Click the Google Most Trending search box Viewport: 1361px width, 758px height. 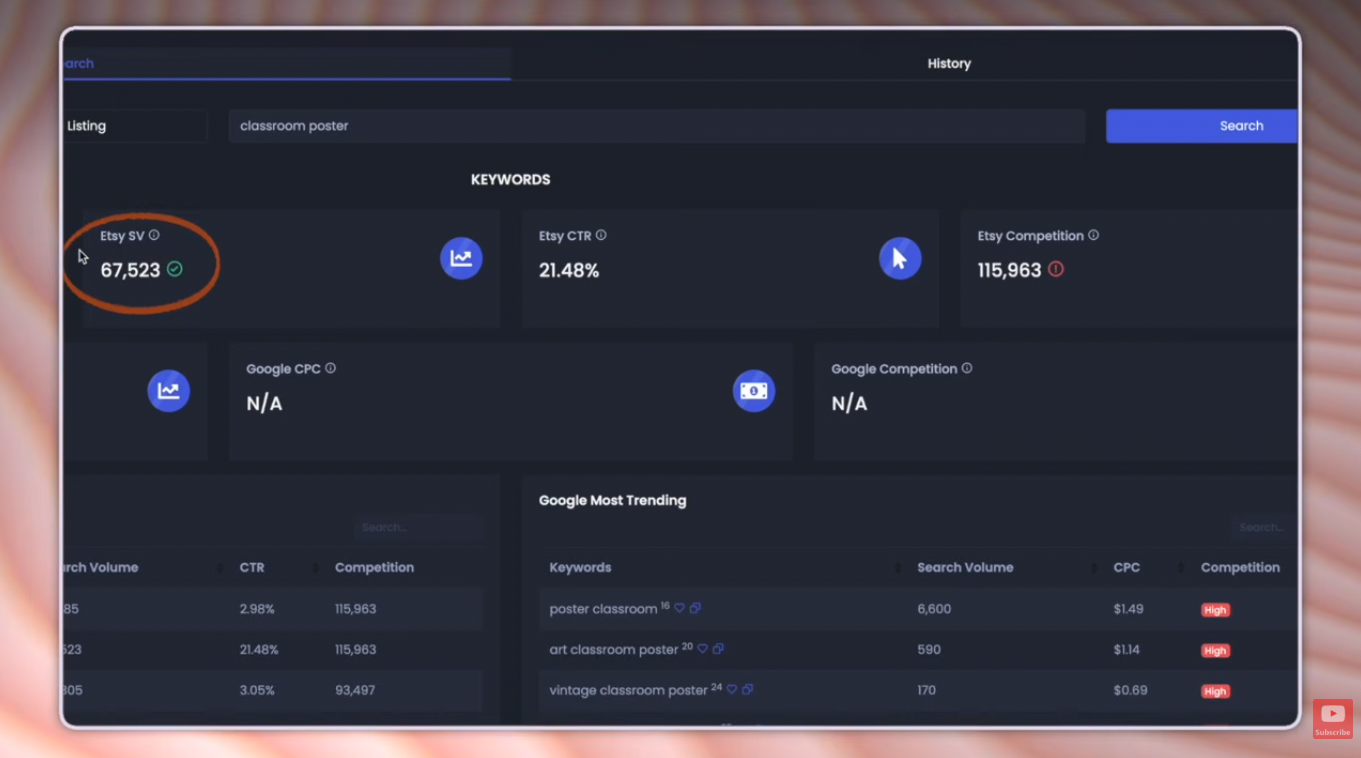[x=1262, y=527]
